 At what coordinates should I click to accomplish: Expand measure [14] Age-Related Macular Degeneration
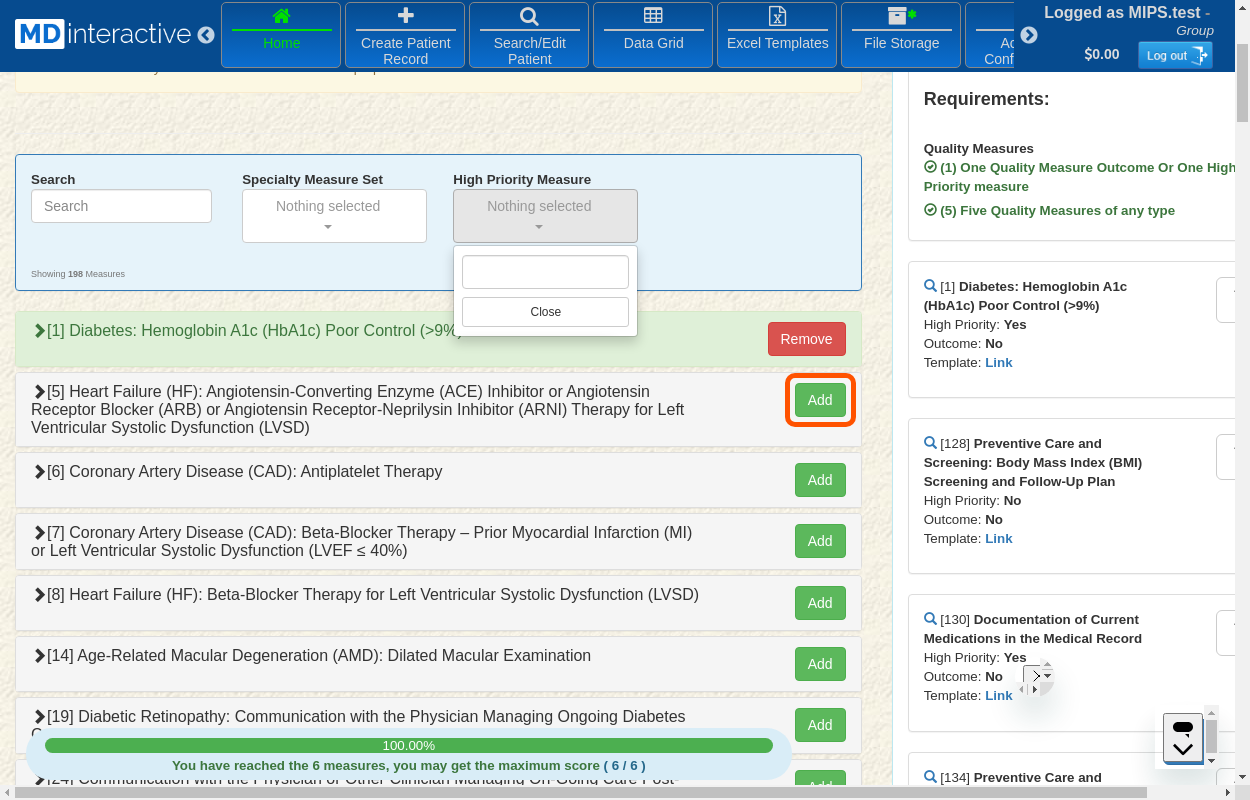click(x=40, y=656)
